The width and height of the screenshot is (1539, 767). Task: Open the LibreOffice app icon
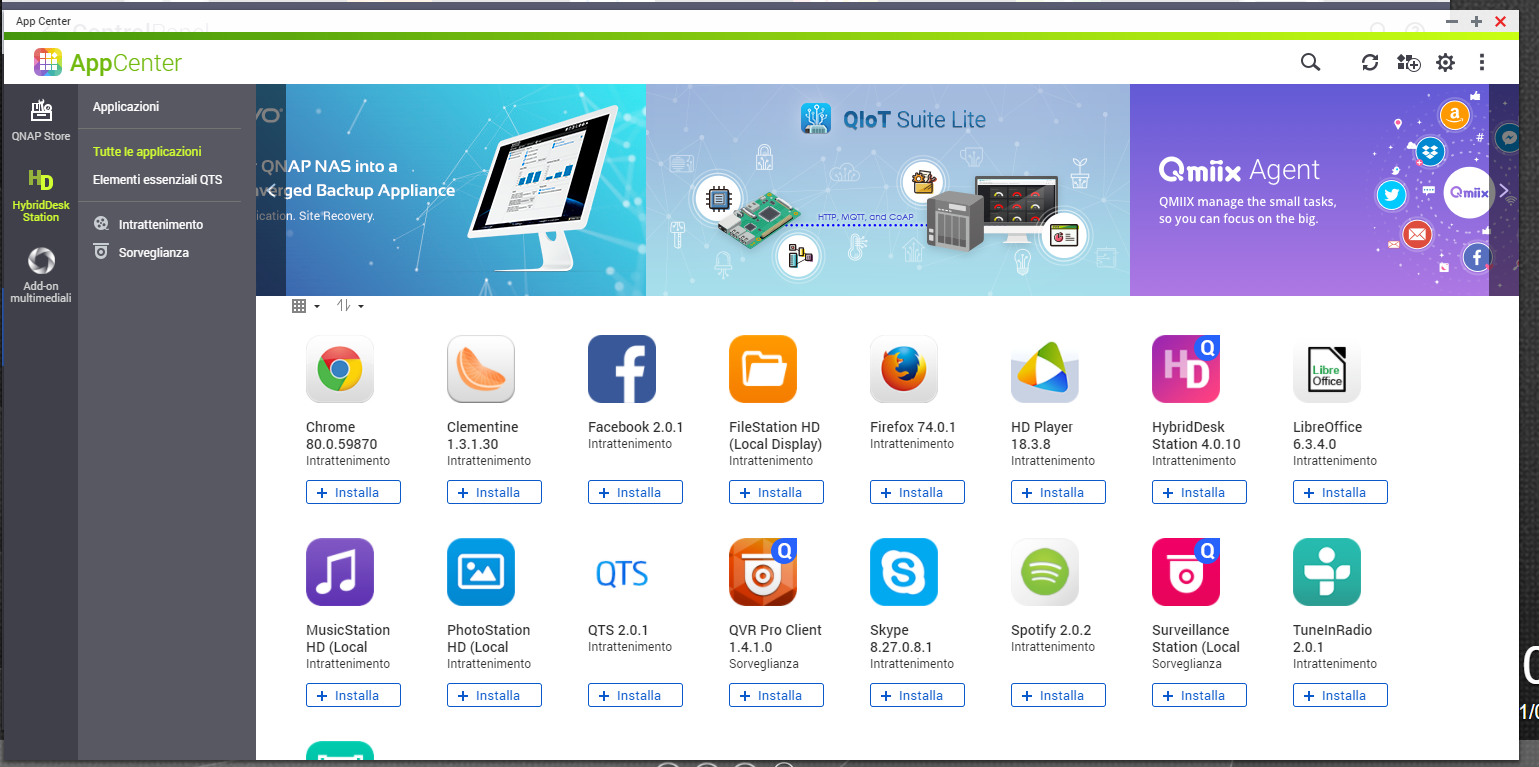(1327, 369)
